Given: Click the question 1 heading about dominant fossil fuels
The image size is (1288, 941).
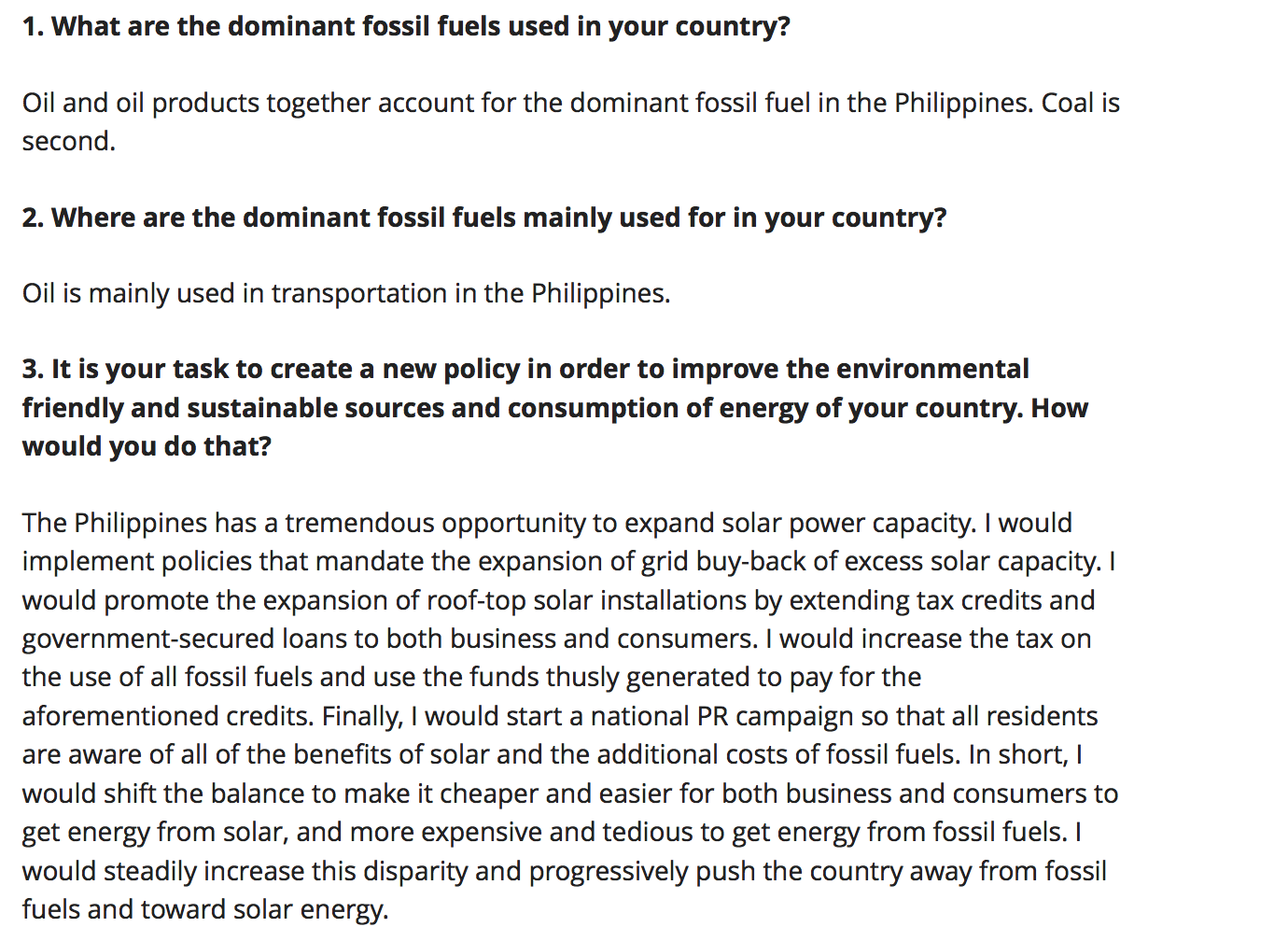Looking at the screenshot, I should pyautogui.click(x=406, y=26).
